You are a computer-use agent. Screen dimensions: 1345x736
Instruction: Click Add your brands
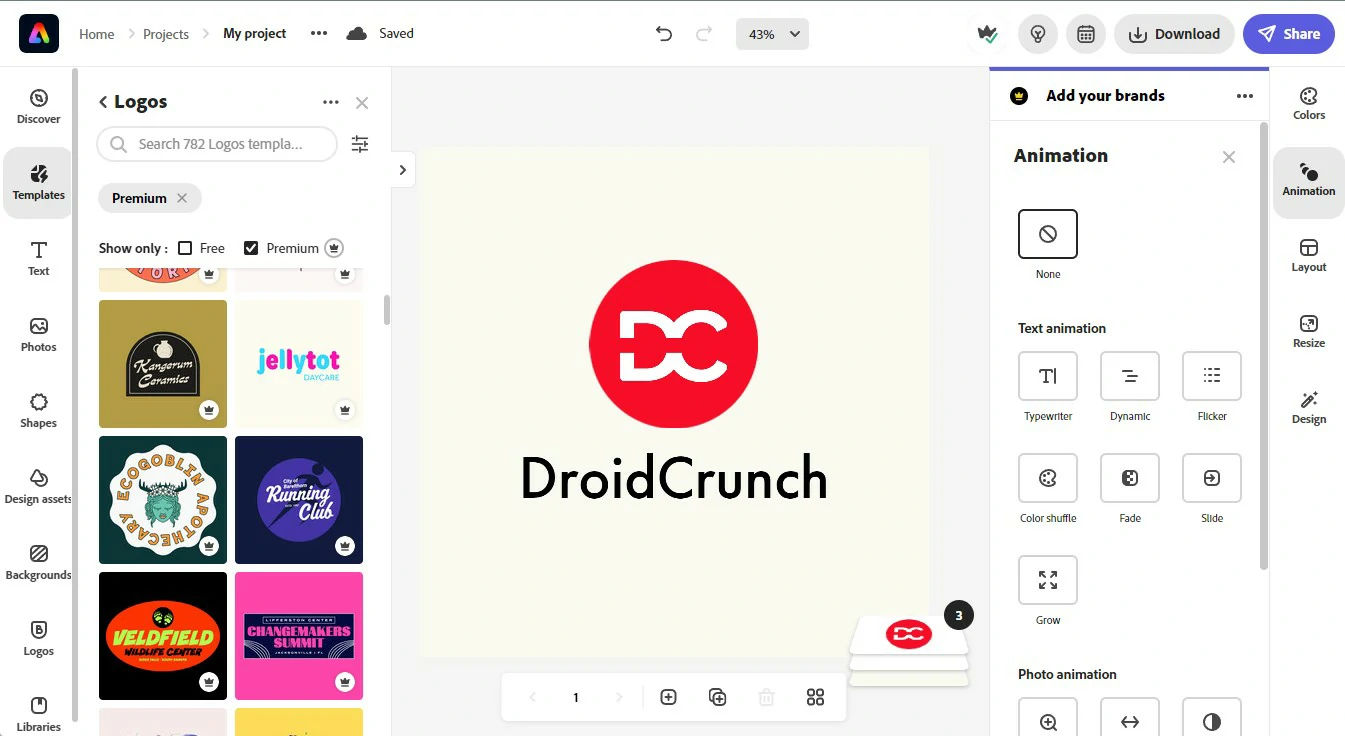click(x=1105, y=96)
